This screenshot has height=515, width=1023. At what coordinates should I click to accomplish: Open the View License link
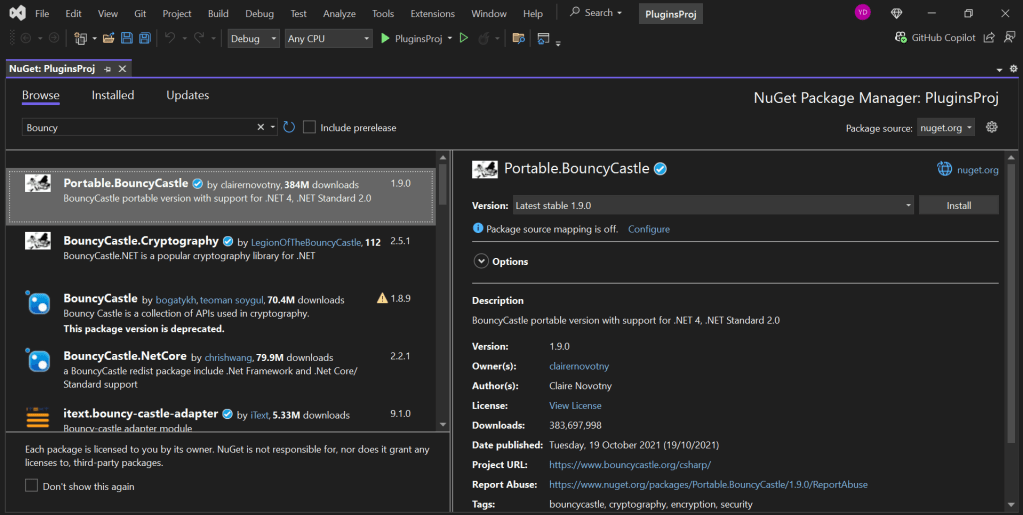[575, 405]
